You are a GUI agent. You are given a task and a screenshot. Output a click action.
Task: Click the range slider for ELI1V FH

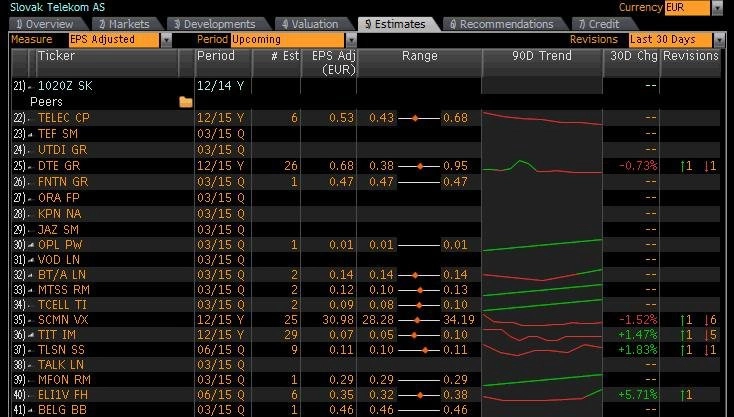pyautogui.click(x=419, y=395)
